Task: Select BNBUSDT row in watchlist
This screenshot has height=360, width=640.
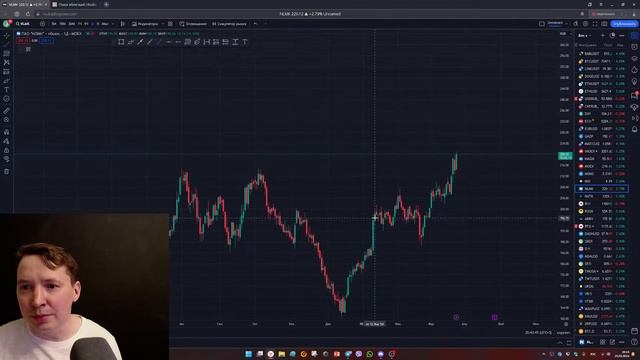Action: click(602, 53)
